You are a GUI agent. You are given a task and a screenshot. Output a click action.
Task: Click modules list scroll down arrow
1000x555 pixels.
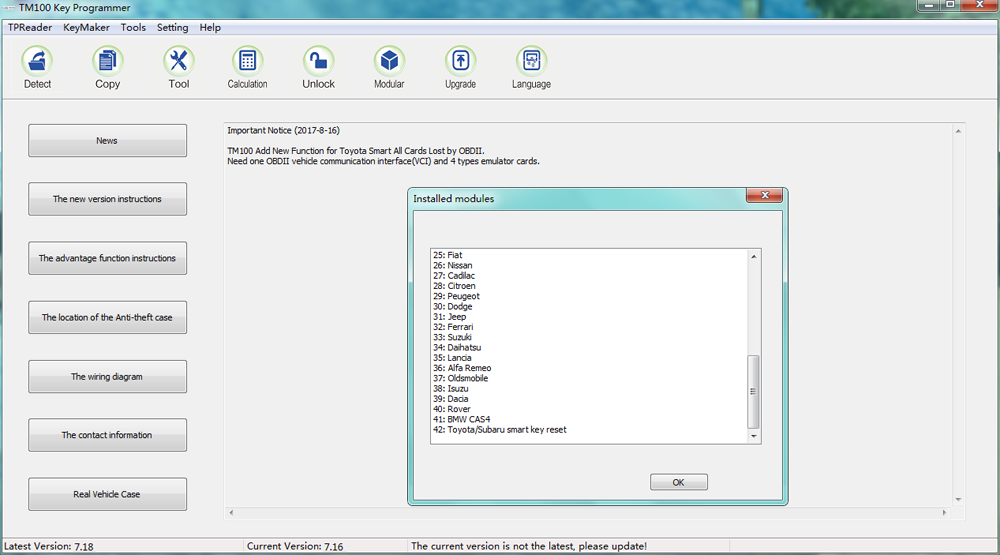point(754,436)
